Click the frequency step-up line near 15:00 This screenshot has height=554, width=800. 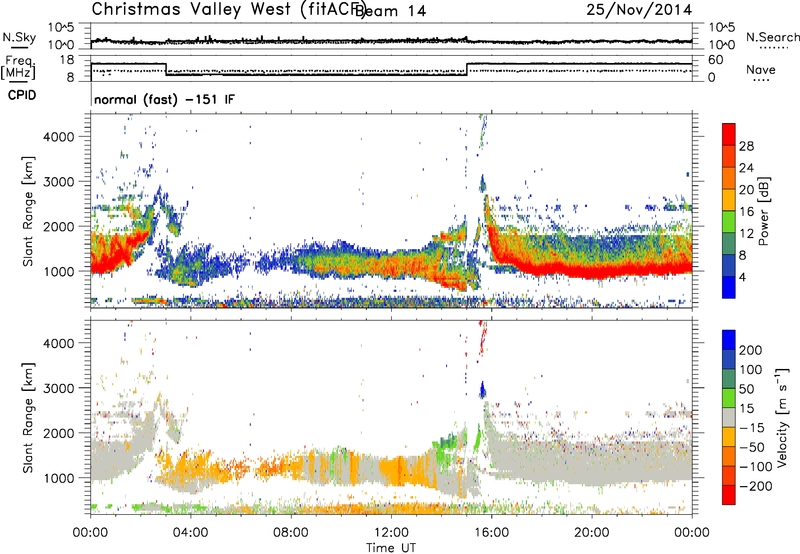tap(467, 69)
